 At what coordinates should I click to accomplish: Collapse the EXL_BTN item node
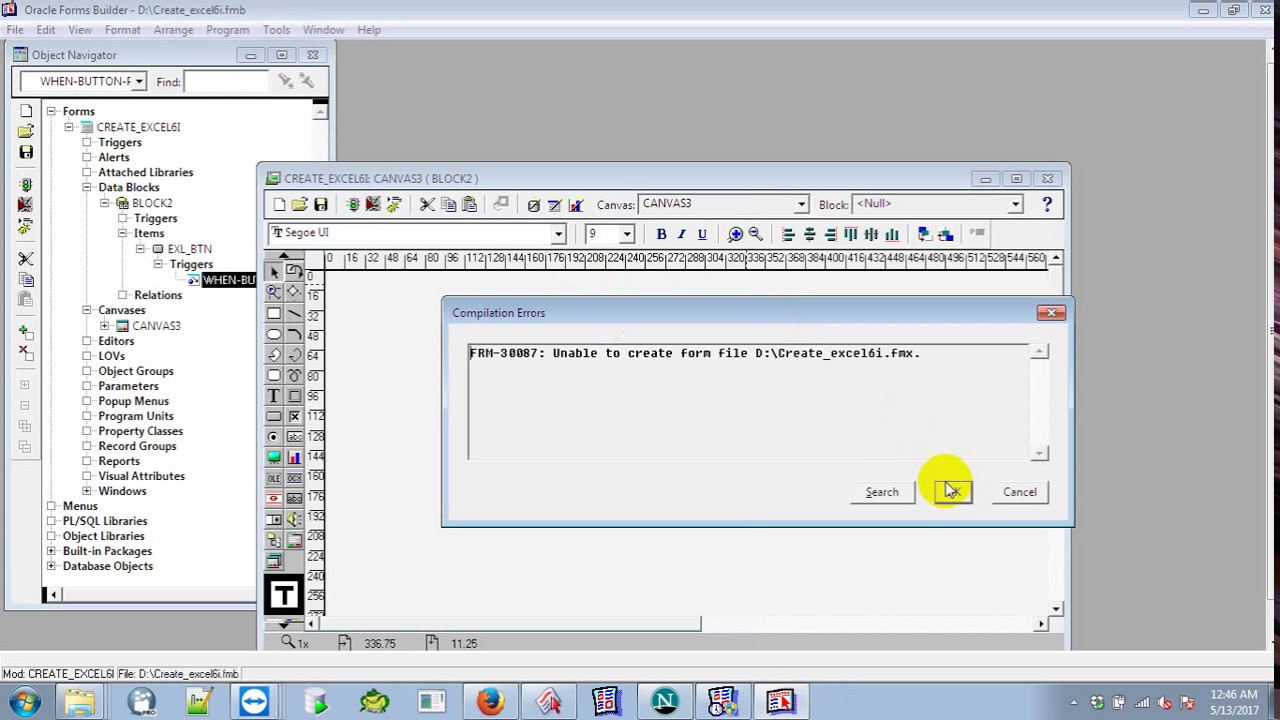point(140,248)
